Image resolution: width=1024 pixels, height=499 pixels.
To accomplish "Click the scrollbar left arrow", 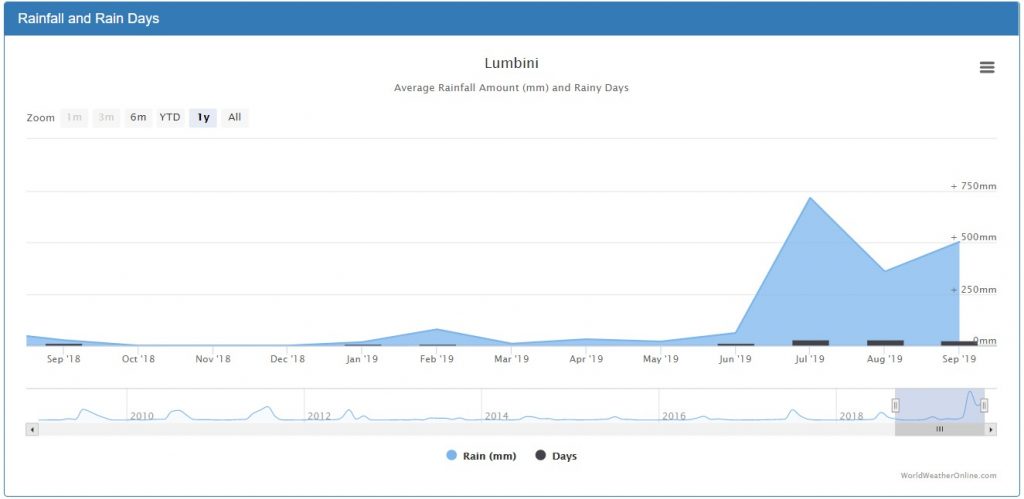I will 32,429.
